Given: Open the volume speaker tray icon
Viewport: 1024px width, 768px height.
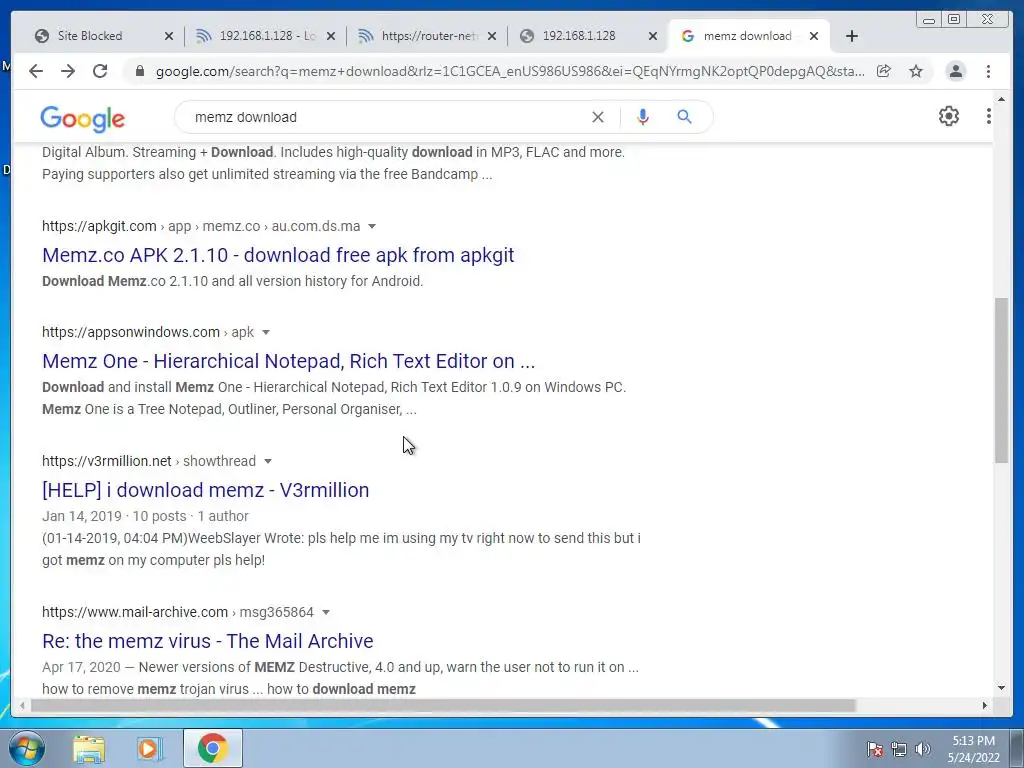Looking at the screenshot, I should click(923, 749).
